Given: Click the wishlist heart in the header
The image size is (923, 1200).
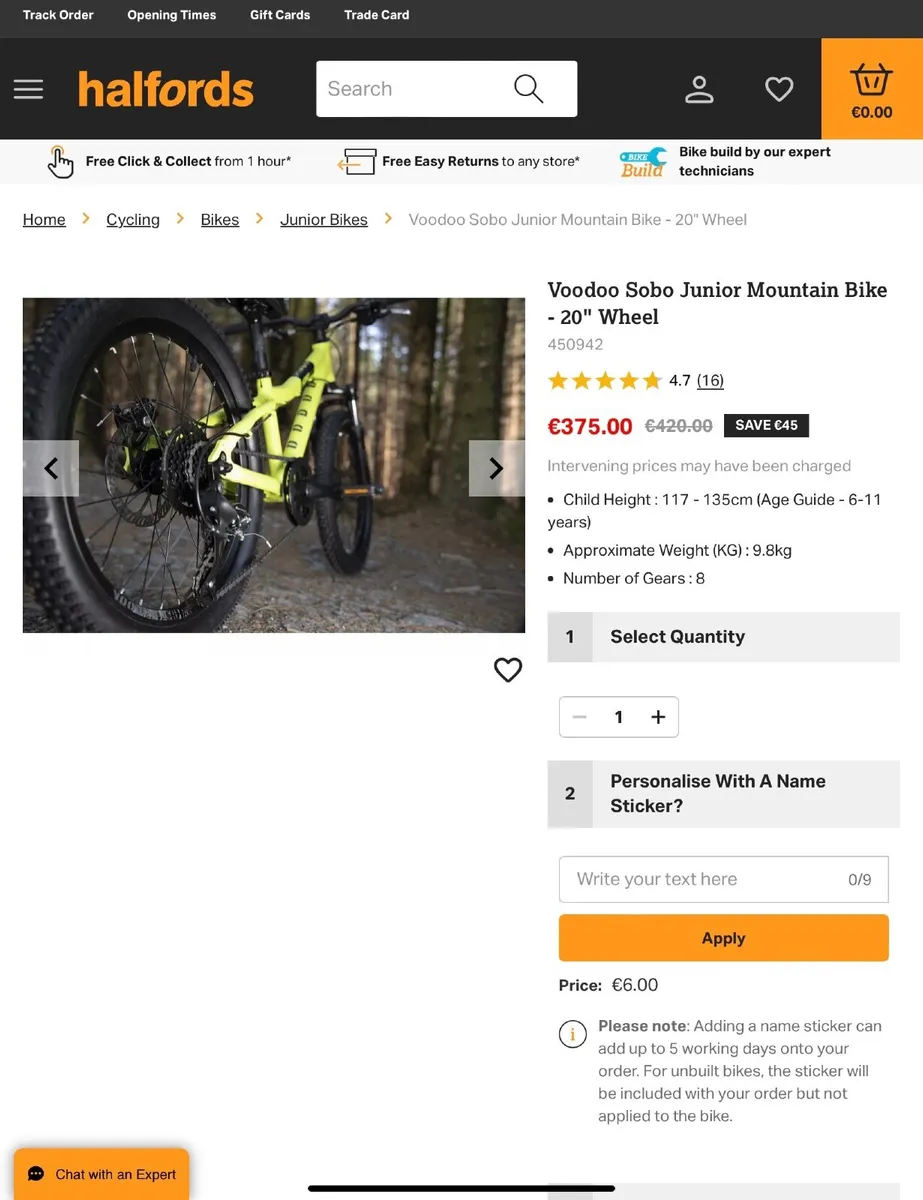Looking at the screenshot, I should point(779,89).
